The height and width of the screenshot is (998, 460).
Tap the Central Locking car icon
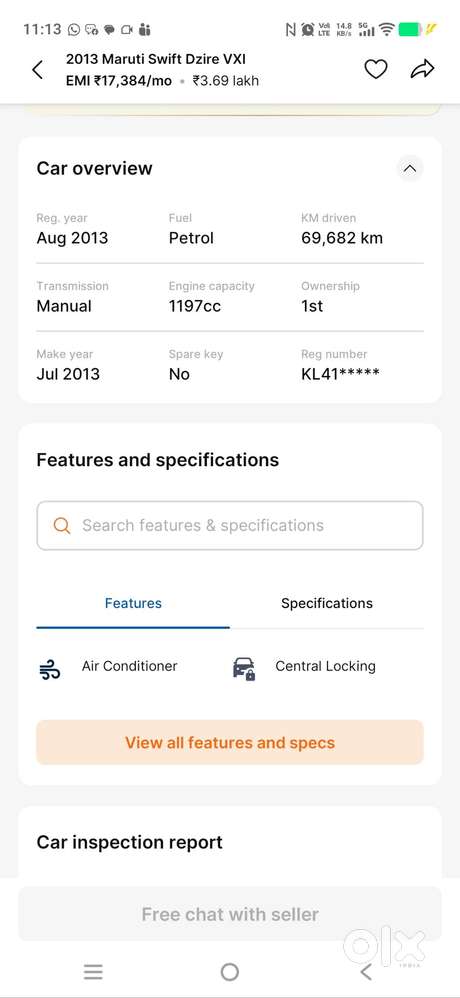click(x=244, y=669)
